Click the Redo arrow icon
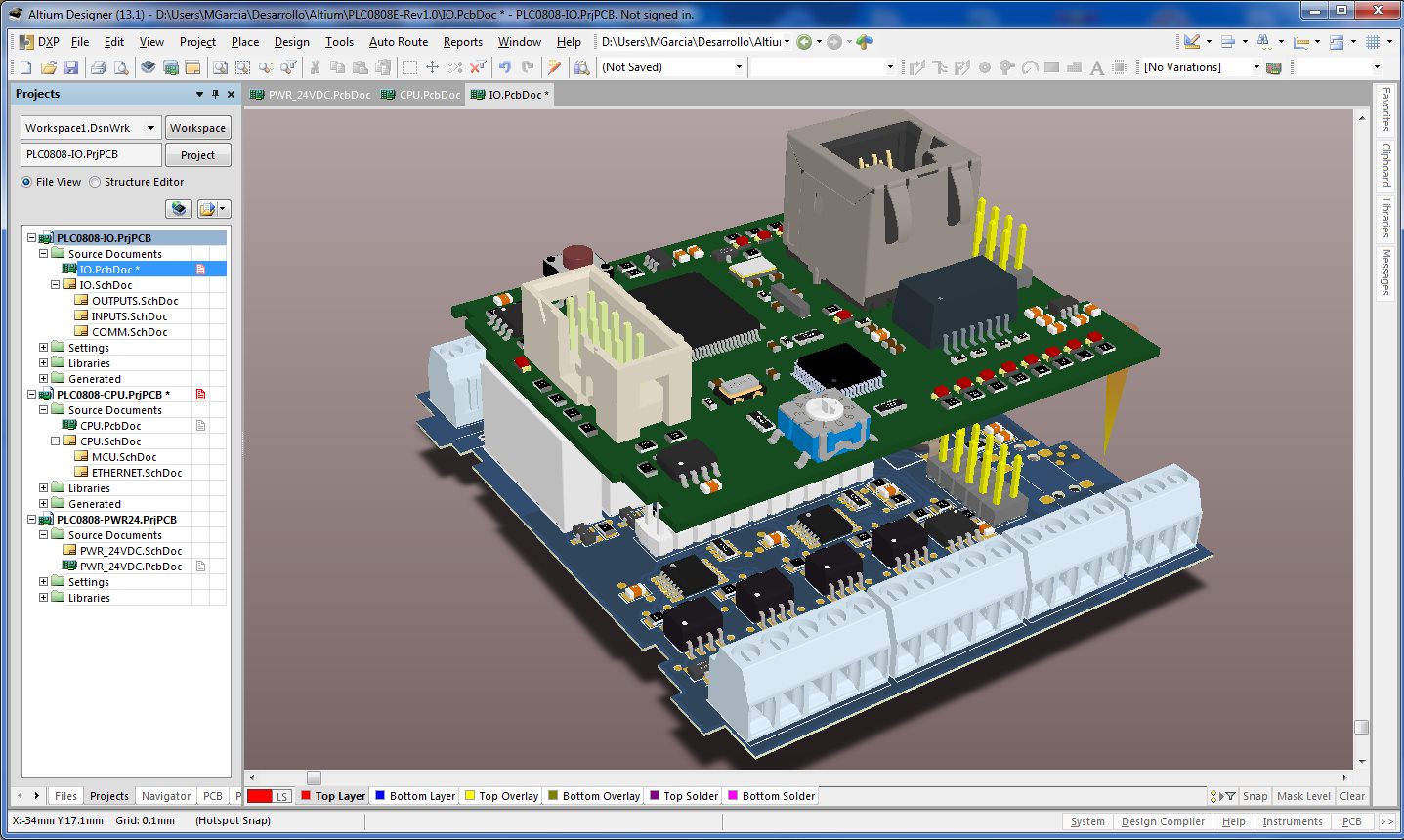The width and height of the screenshot is (1404, 840). (528, 67)
